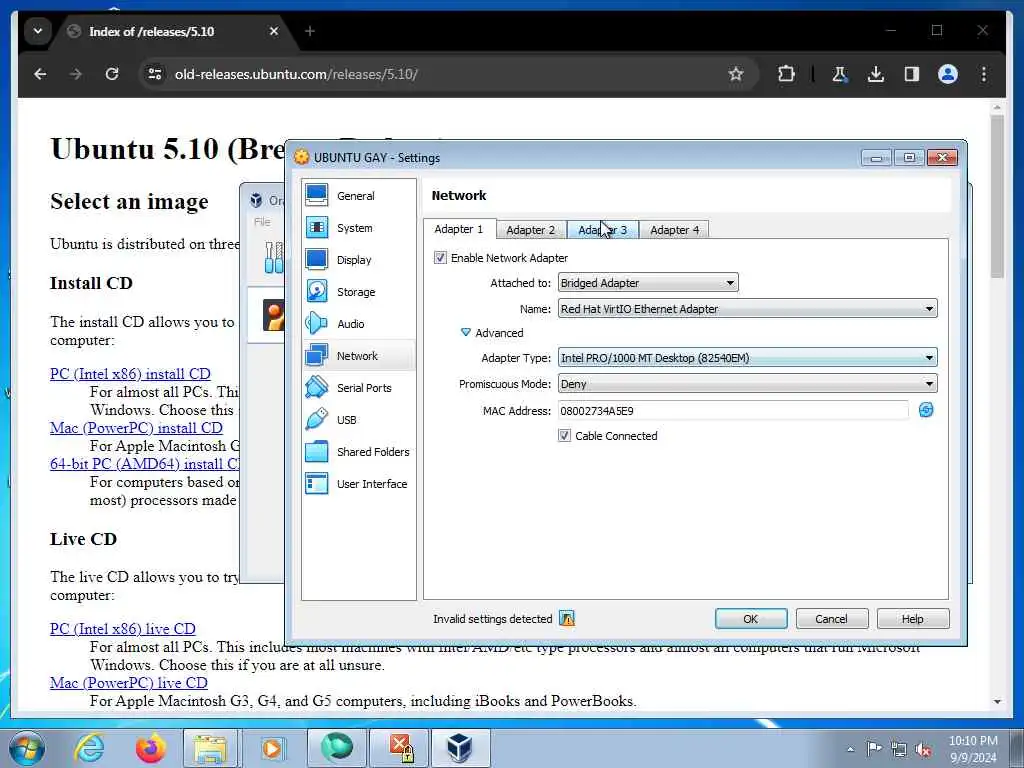The width and height of the screenshot is (1024, 768).
Task: Go back in browser history
Action: [40, 74]
